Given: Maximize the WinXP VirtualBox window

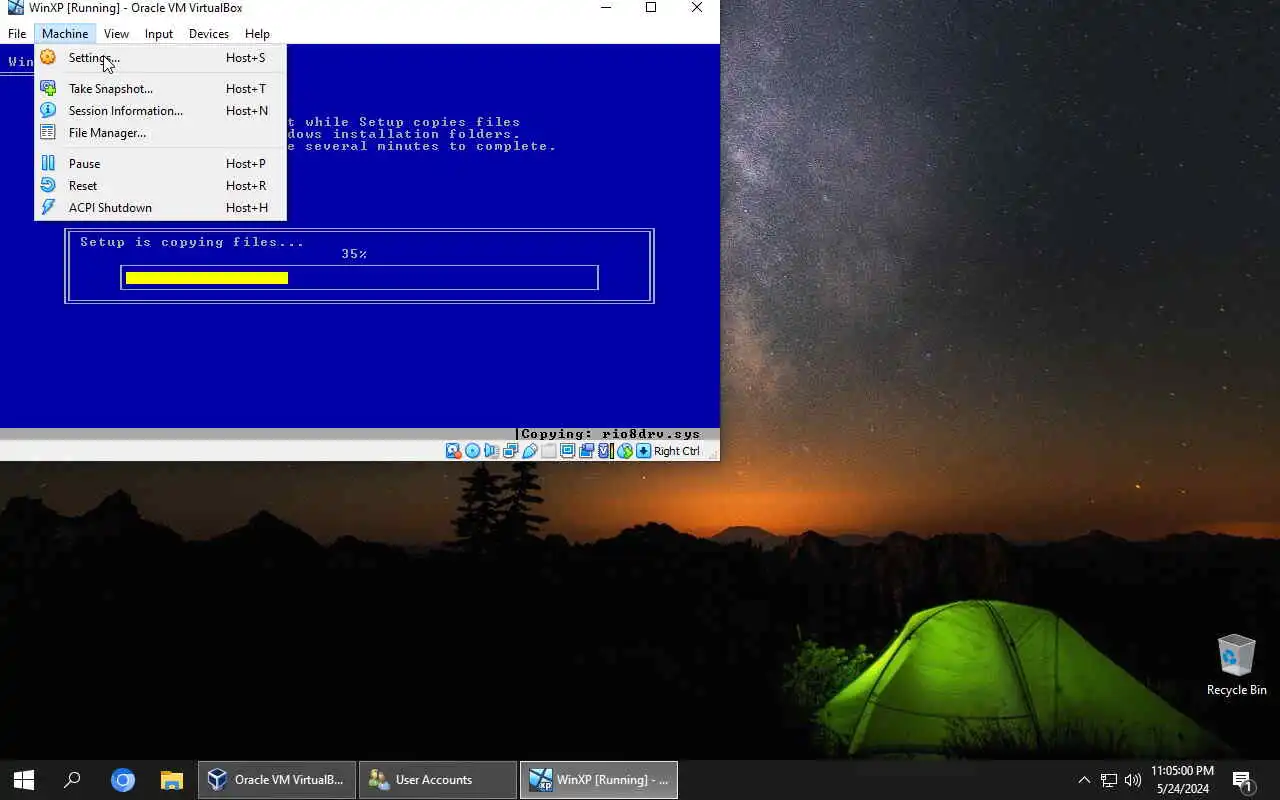Looking at the screenshot, I should tap(651, 8).
